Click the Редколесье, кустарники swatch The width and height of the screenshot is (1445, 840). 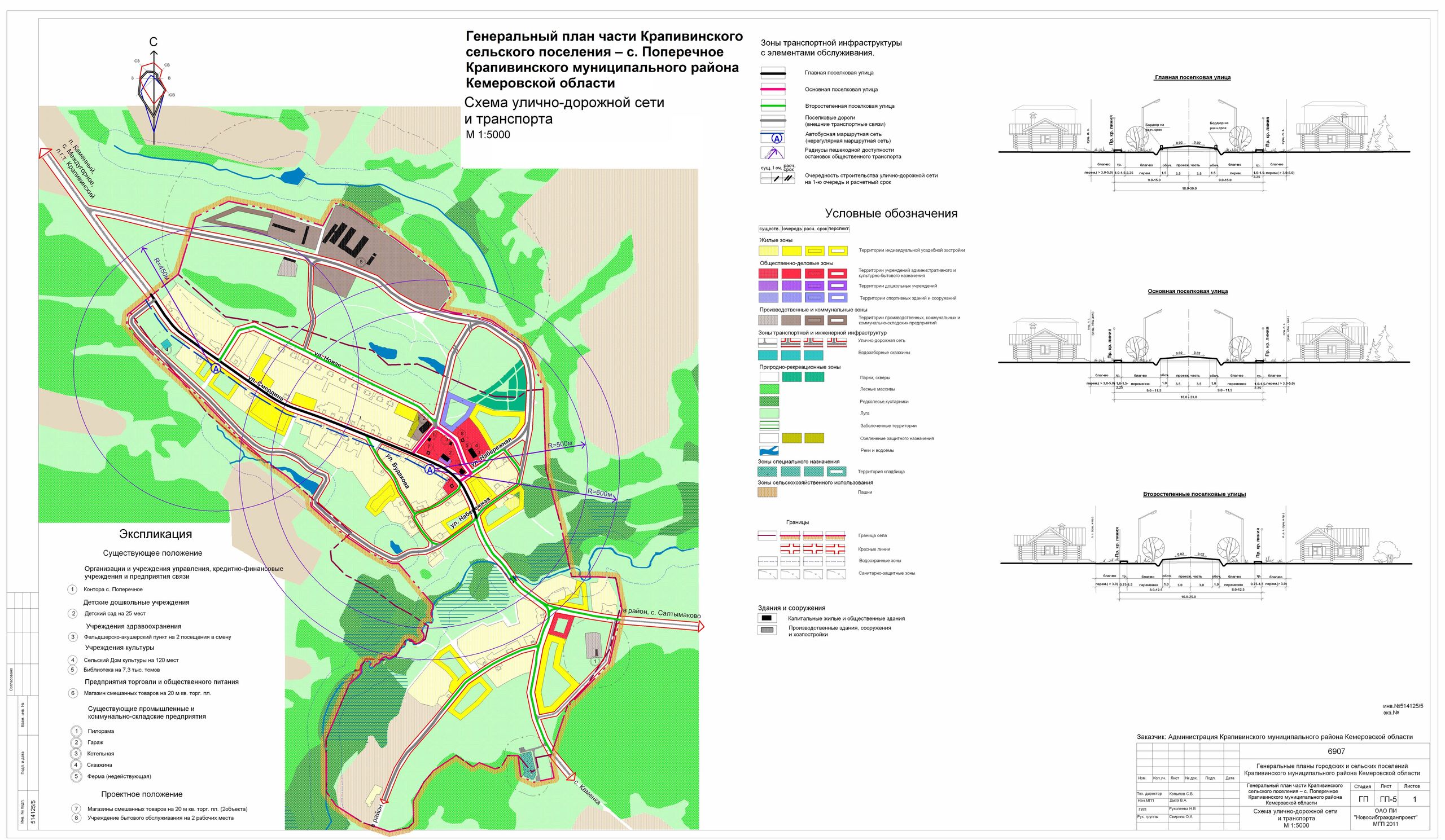pos(768,401)
